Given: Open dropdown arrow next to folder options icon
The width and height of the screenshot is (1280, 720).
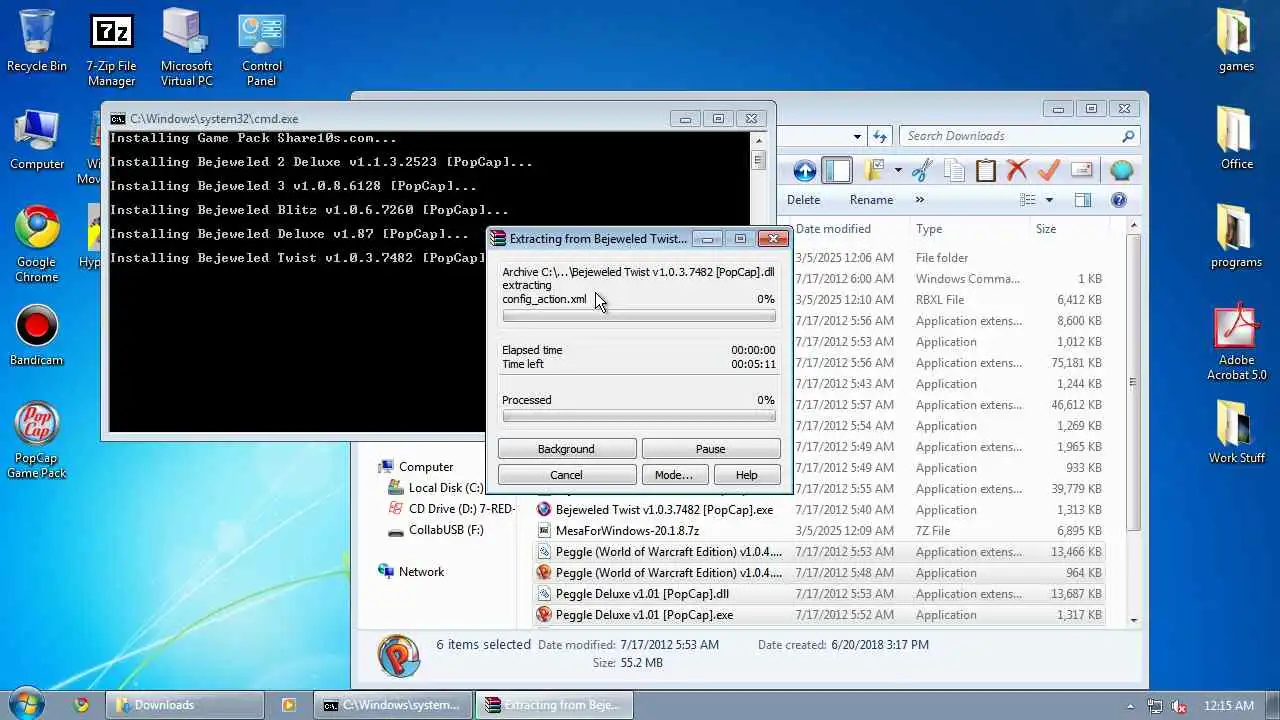Looking at the screenshot, I should (898, 171).
